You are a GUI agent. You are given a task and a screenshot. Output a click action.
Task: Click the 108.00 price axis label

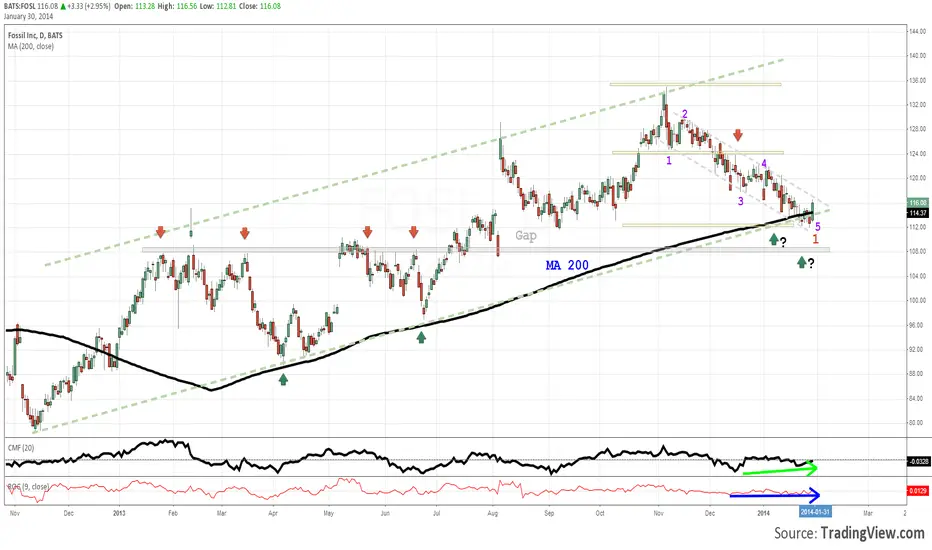click(x=917, y=252)
